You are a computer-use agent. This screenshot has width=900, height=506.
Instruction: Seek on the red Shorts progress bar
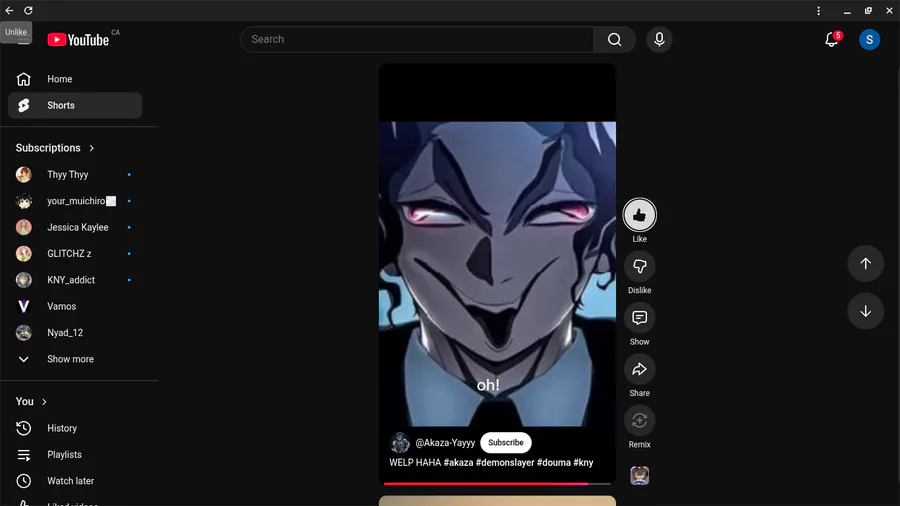tap(497, 484)
